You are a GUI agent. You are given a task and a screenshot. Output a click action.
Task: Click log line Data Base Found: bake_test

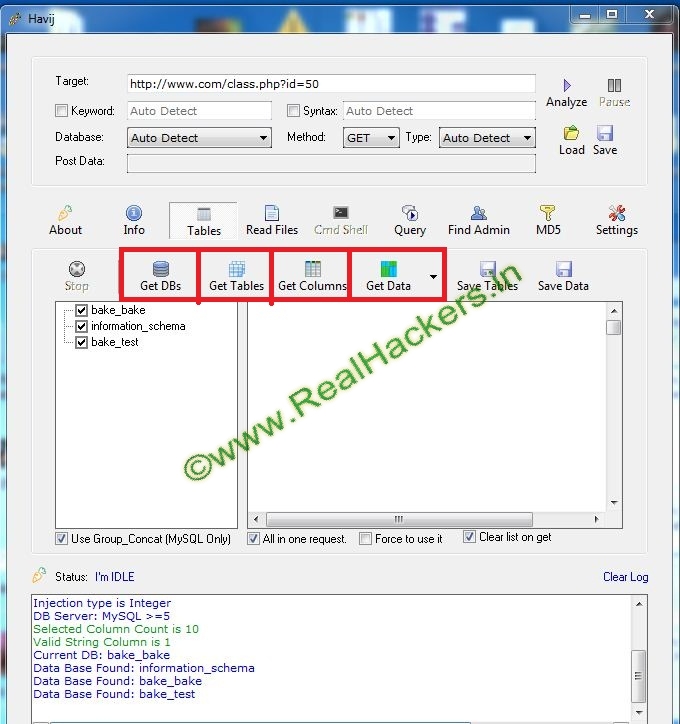pos(114,694)
